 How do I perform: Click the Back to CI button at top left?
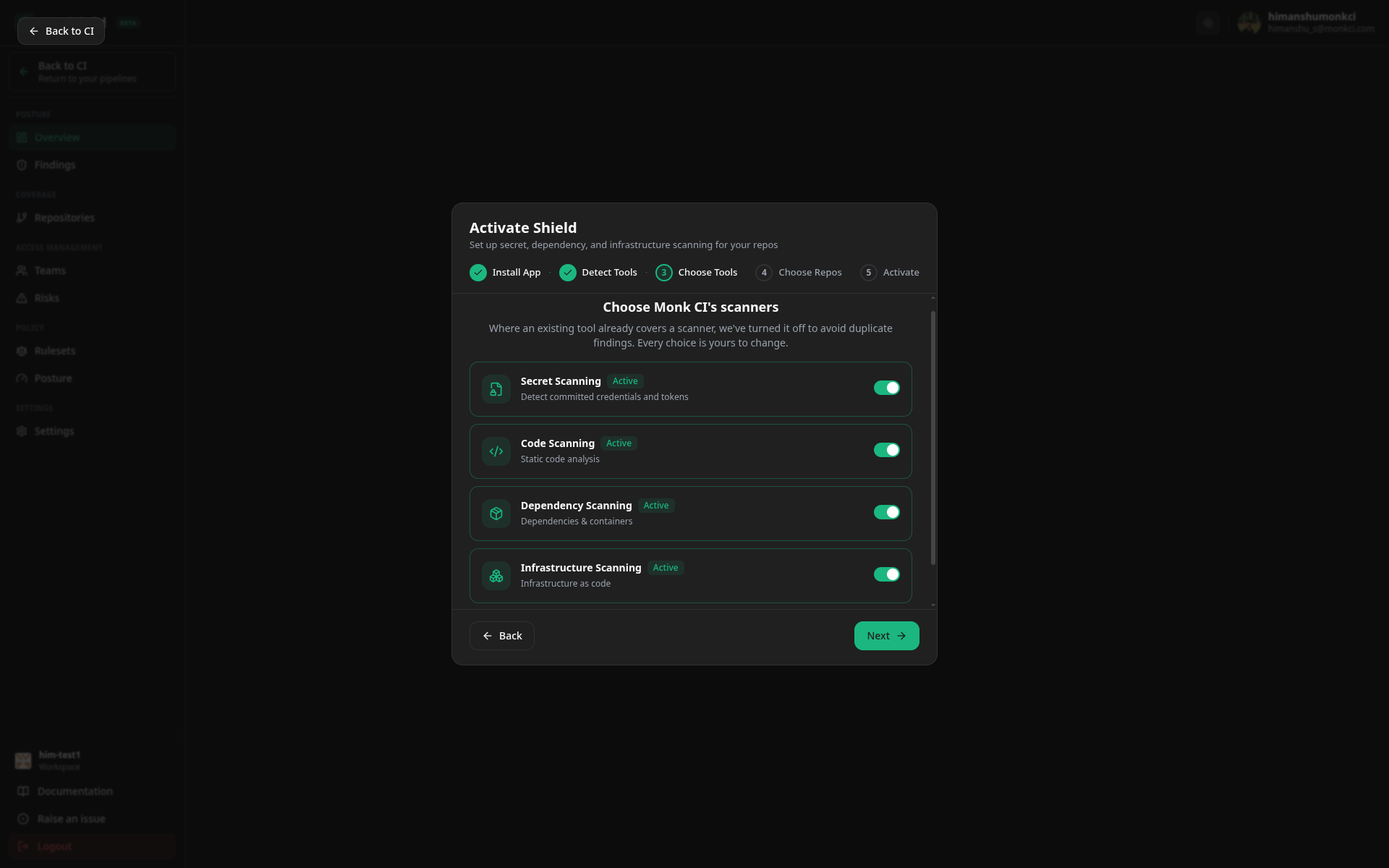coord(61,31)
